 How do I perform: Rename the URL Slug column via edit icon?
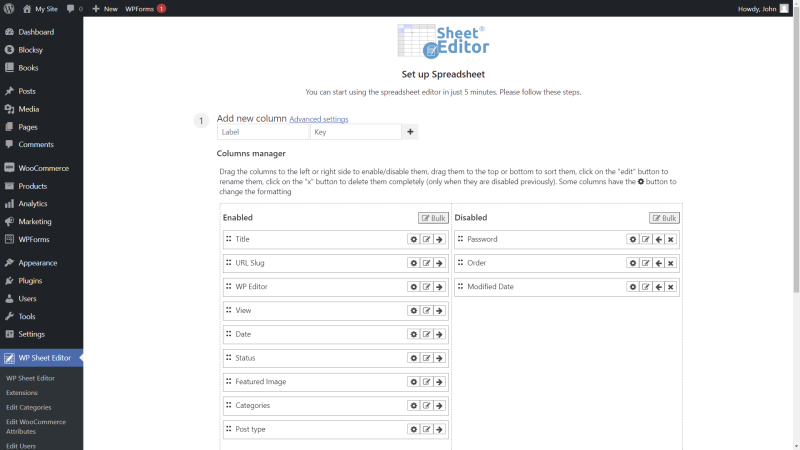coord(427,263)
